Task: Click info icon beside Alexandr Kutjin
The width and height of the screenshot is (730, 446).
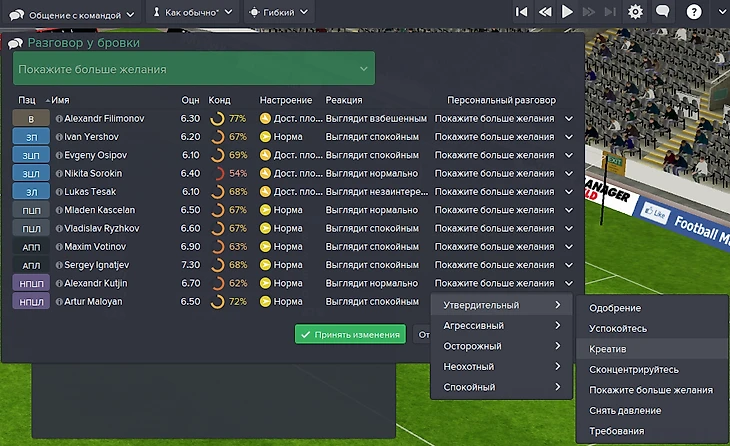Action: [59, 283]
